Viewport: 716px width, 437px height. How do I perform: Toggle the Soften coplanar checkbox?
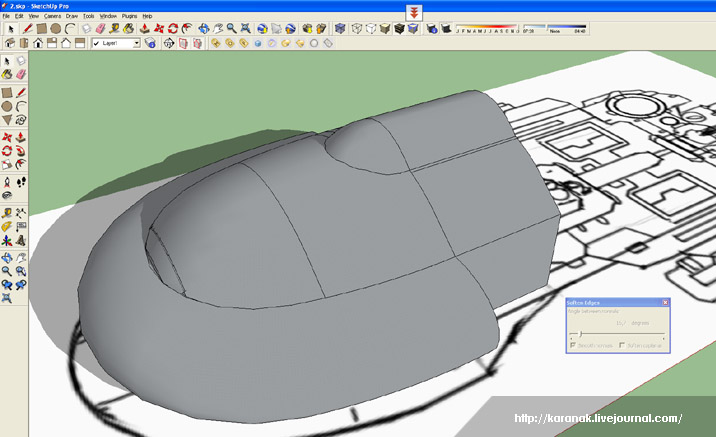(621, 346)
